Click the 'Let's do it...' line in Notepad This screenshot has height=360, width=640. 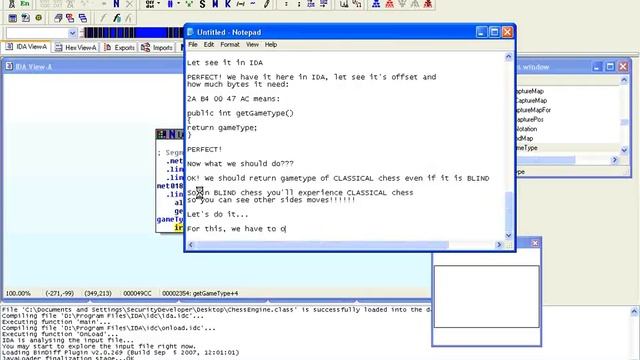click(217, 214)
